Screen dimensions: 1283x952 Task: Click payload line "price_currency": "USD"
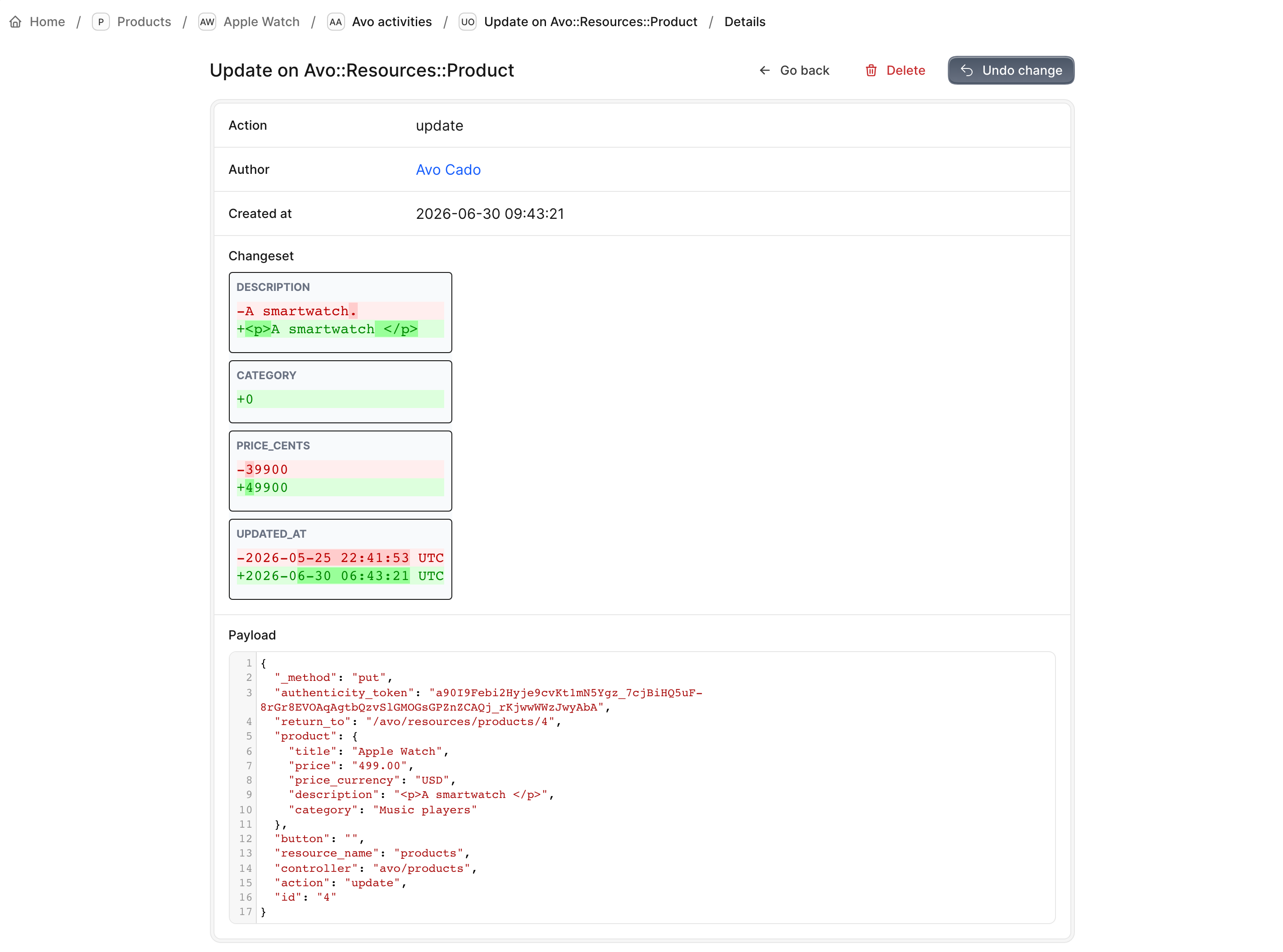tap(372, 780)
